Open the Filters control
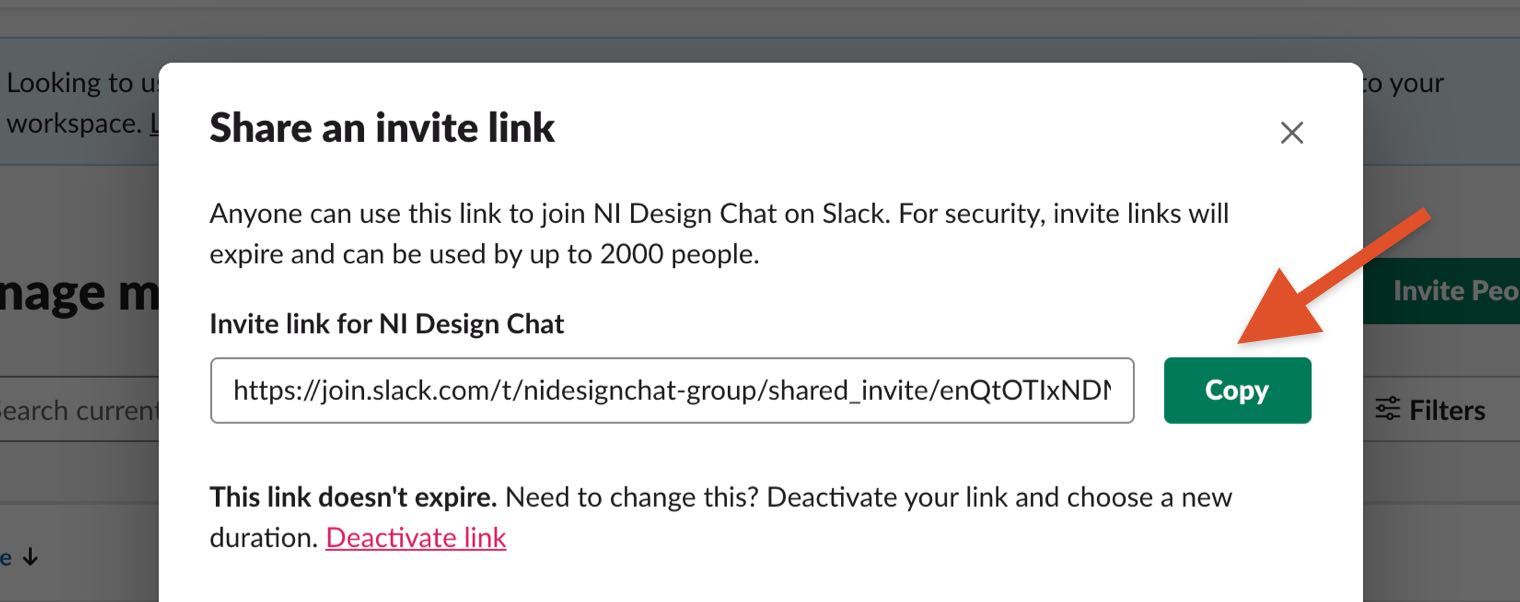 coord(1430,410)
